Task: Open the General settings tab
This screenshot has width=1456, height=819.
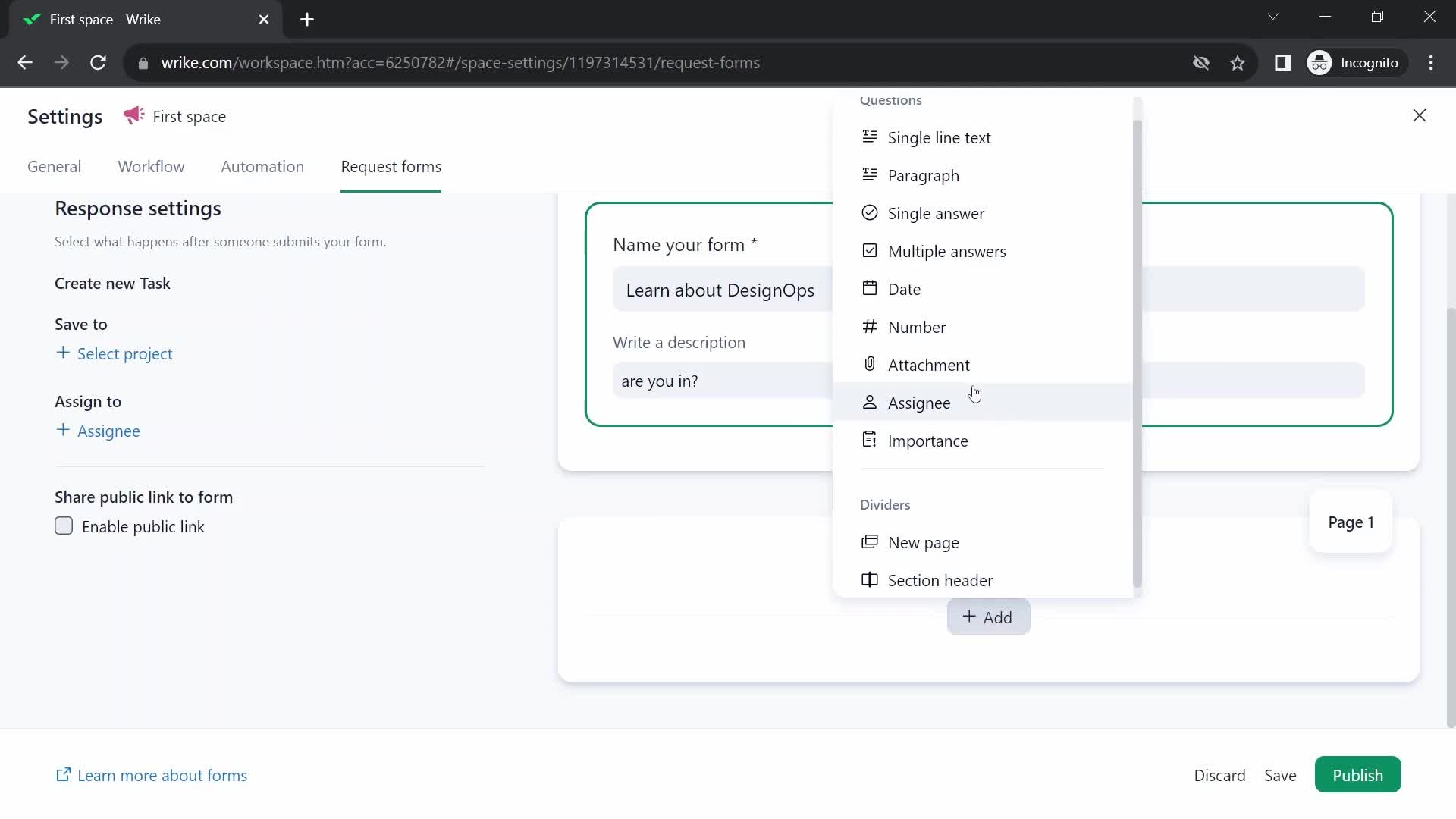Action: coord(54,167)
